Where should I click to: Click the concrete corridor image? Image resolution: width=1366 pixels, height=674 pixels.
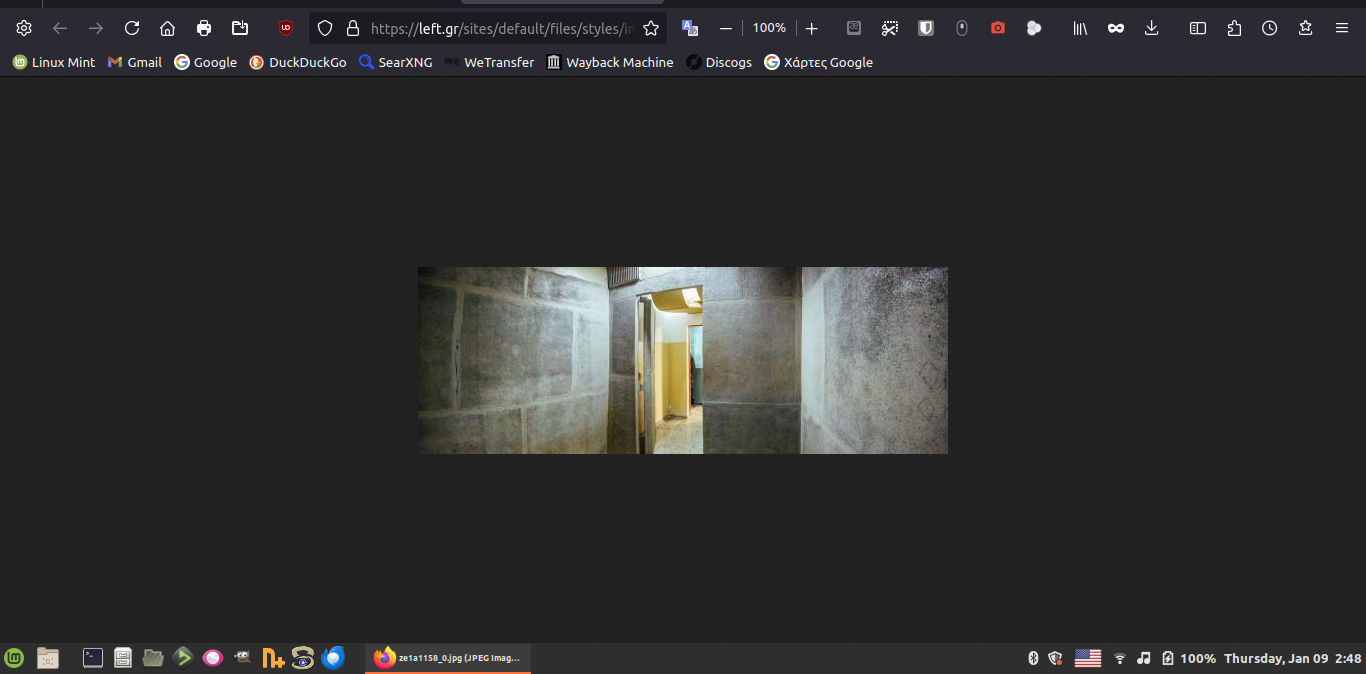(x=682, y=360)
